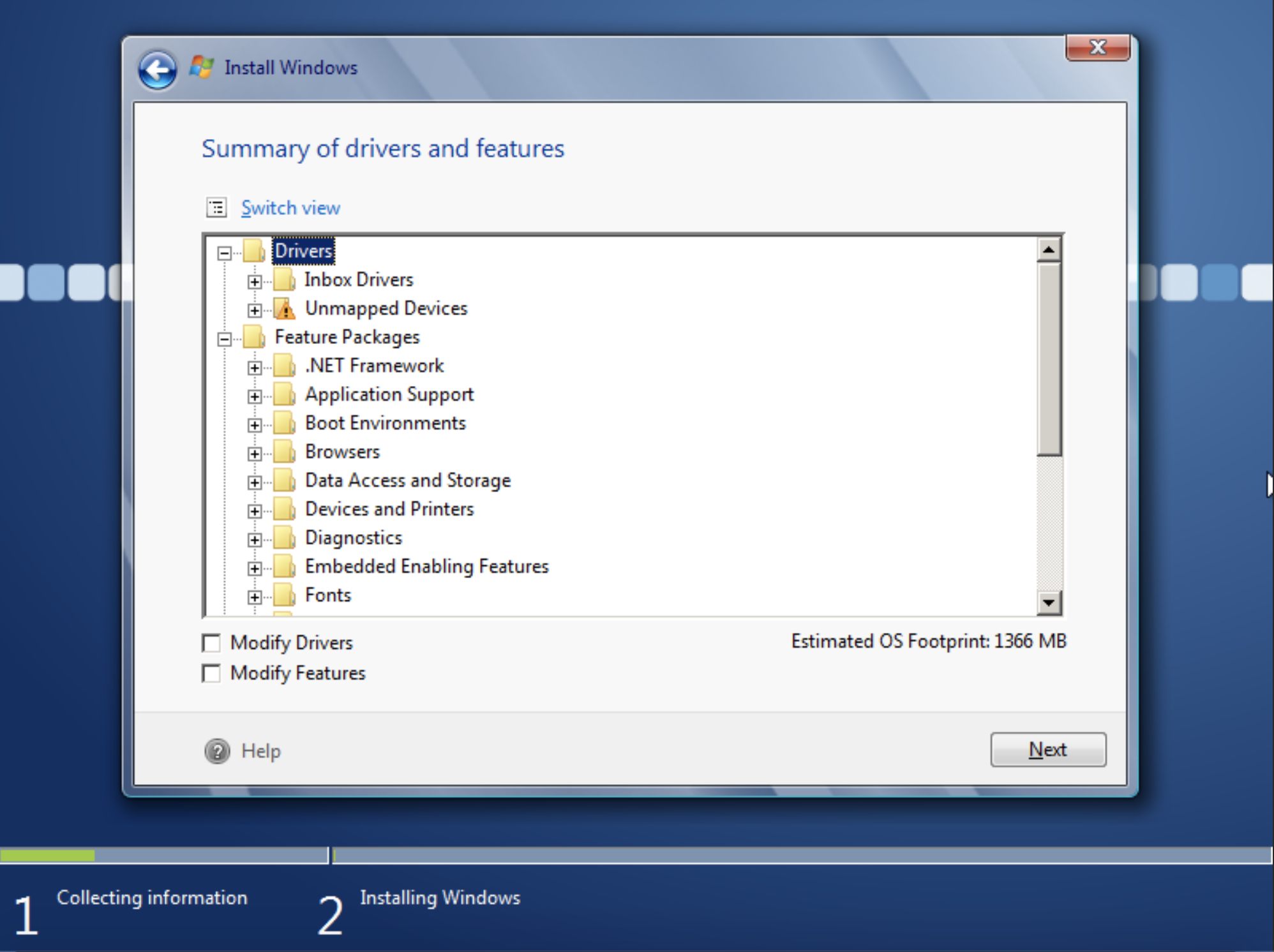Click the Unmapped Devices warning folder icon
Viewport: 1274px width, 952px height.
tap(285, 309)
